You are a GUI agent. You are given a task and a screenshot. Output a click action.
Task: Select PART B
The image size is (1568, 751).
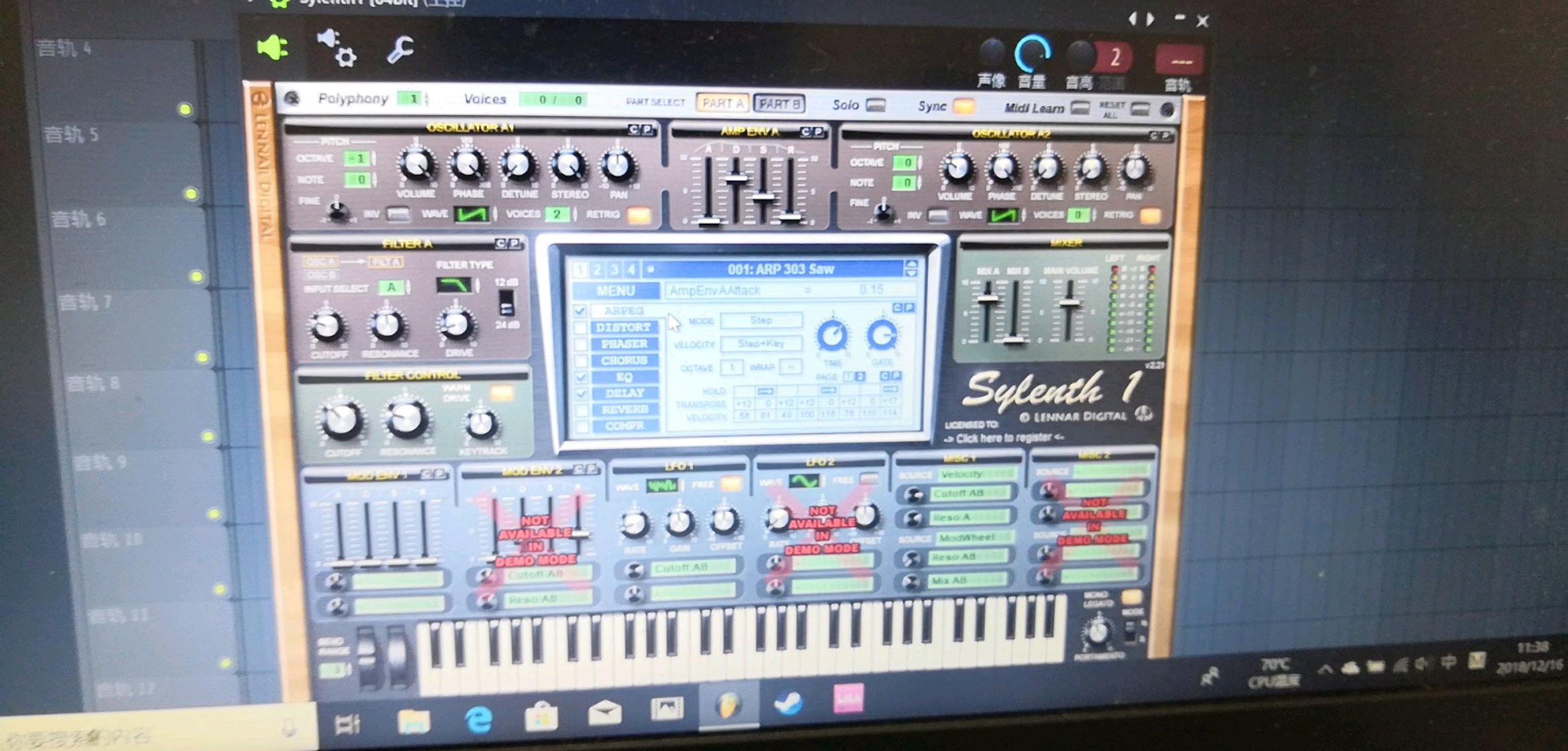pos(779,105)
